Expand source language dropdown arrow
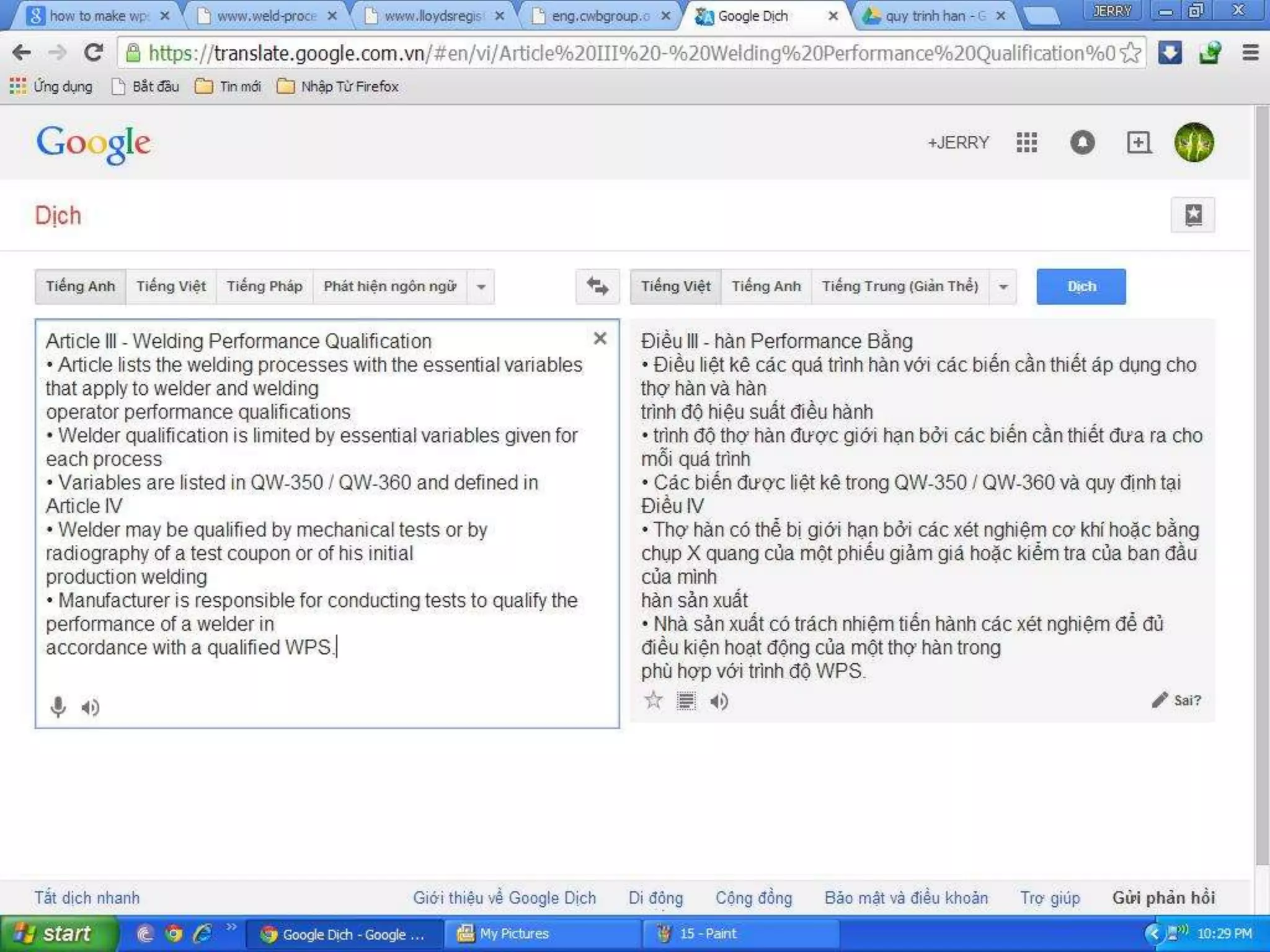Screen dimensions: 1270x952 pos(481,287)
